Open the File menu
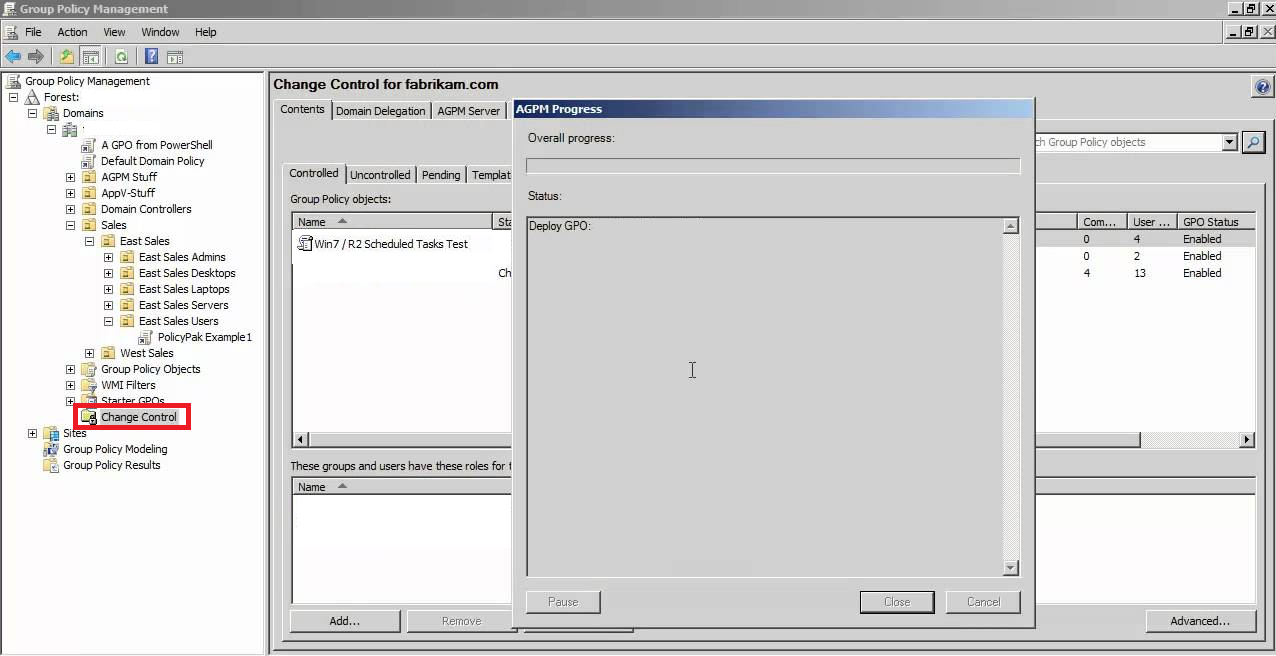Viewport: 1276px width, 656px height. [33, 32]
